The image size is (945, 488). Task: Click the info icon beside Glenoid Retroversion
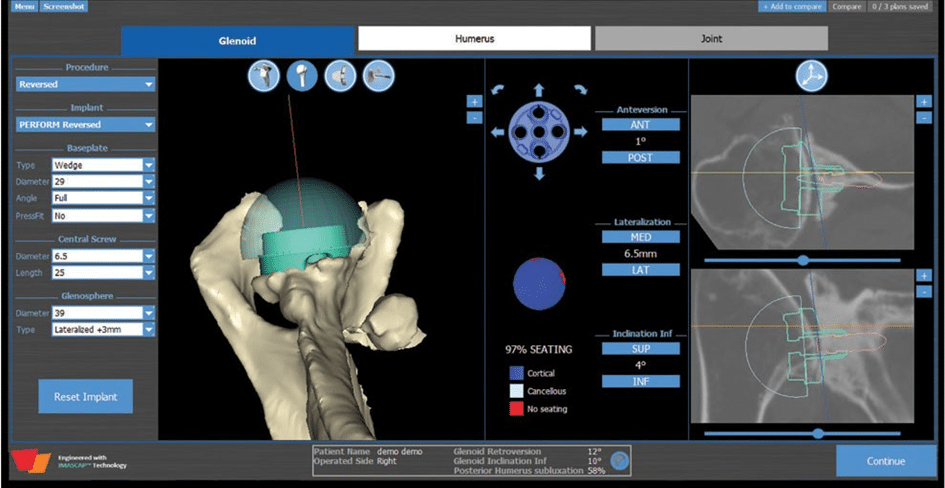[x=619, y=460]
